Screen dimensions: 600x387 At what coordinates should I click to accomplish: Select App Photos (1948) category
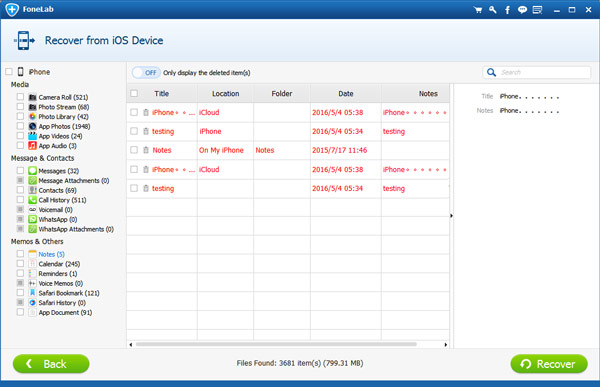64,126
